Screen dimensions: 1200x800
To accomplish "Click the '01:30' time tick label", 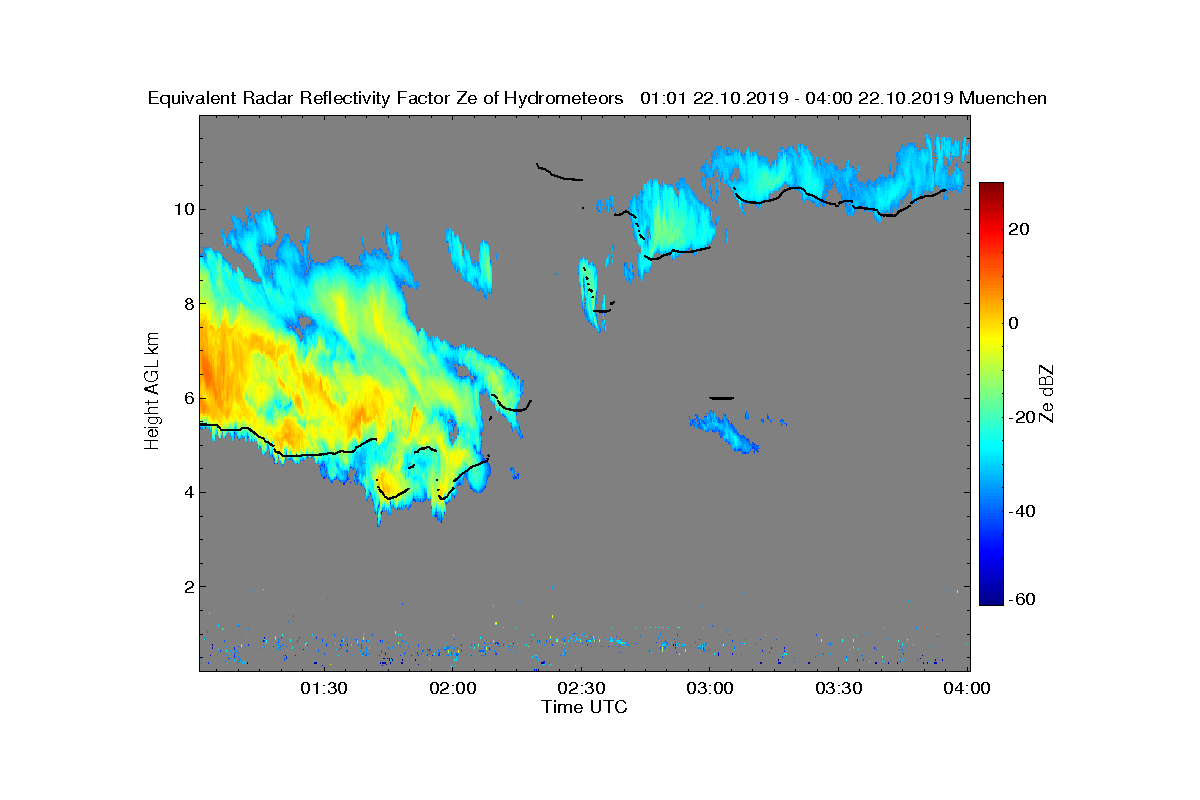I will [x=324, y=689].
